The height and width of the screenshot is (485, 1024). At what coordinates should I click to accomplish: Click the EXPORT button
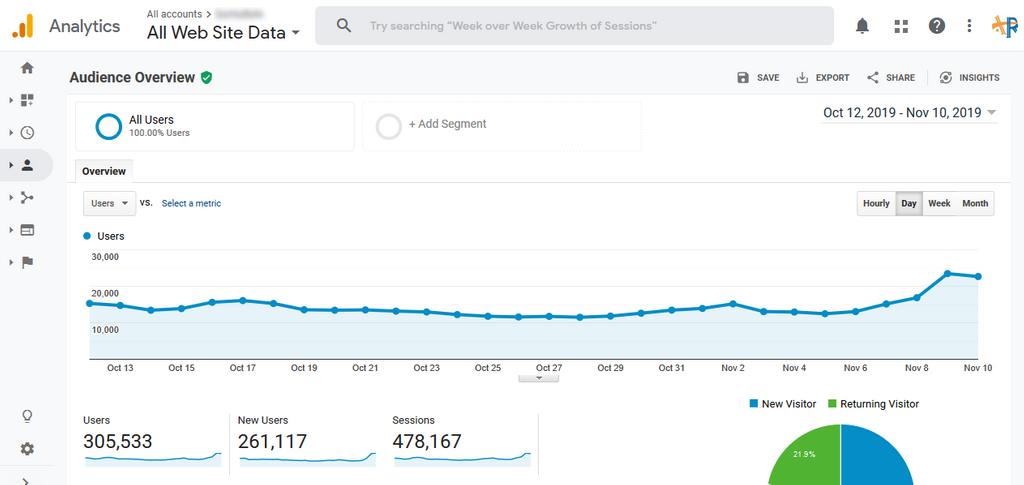point(823,78)
